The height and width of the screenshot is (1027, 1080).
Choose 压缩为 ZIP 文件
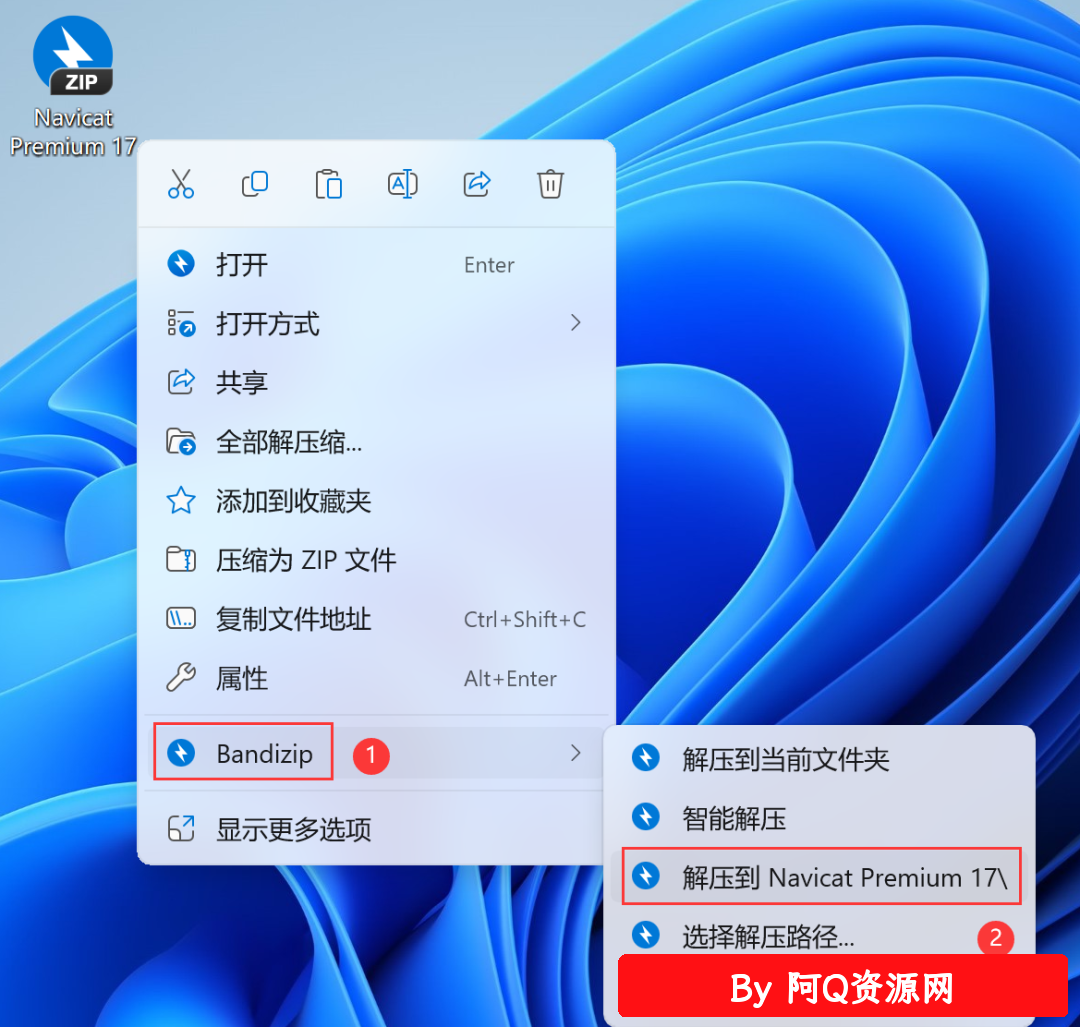(x=376, y=560)
